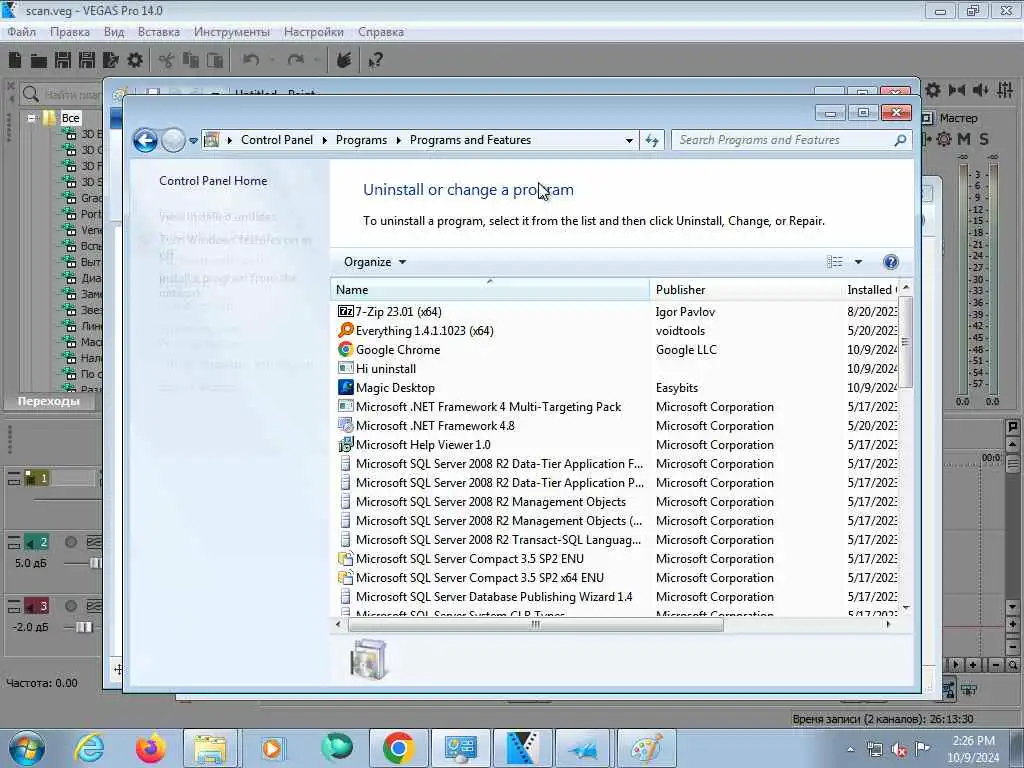The height and width of the screenshot is (768, 1024).
Task: Open the address bar history dropdown
Action: click(x=629, y=140)
